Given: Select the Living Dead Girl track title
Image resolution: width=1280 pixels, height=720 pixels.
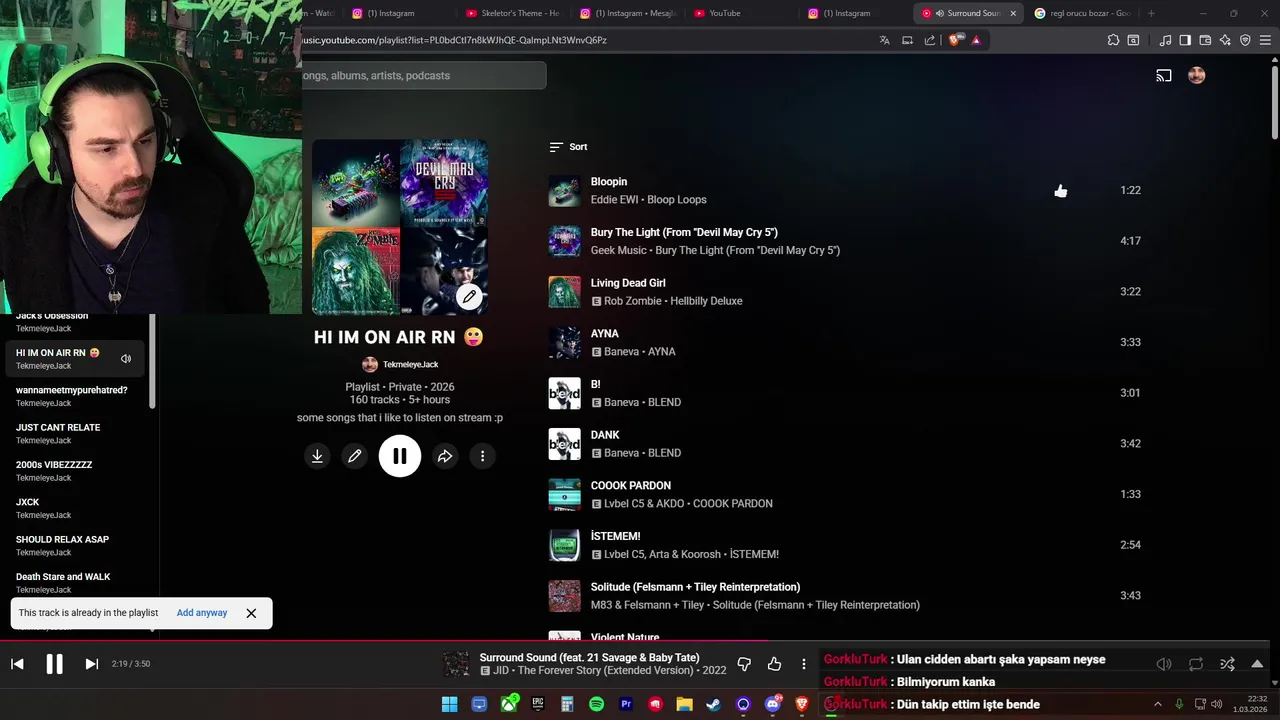Looking at the screenshot, I should pyautogui.click(x=628, y=283).
